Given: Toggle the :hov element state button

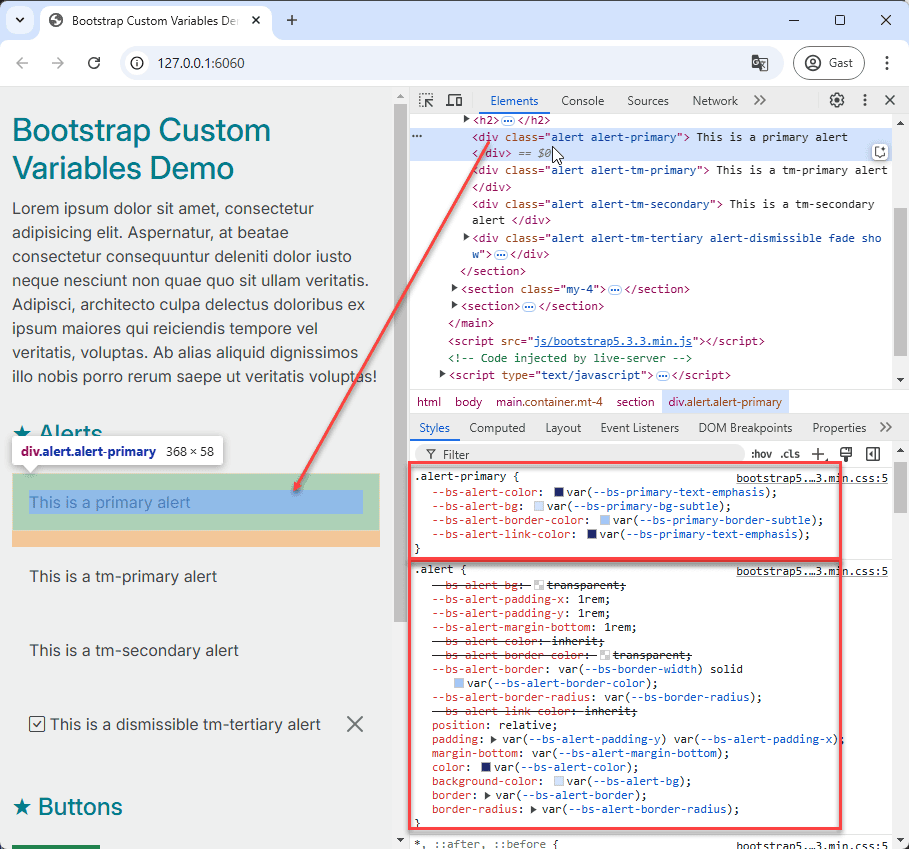Looking at the screenshot, I should coord(761,454).
